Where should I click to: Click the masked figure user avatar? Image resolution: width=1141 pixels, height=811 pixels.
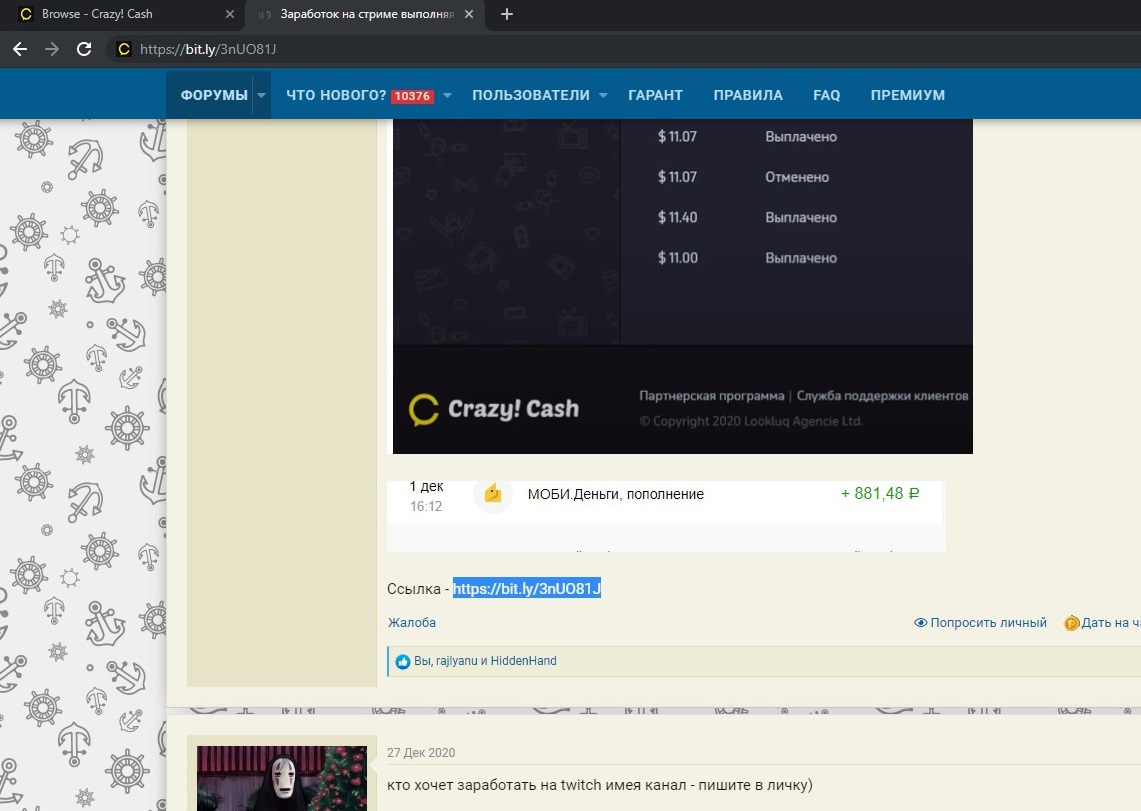(282, 778)
